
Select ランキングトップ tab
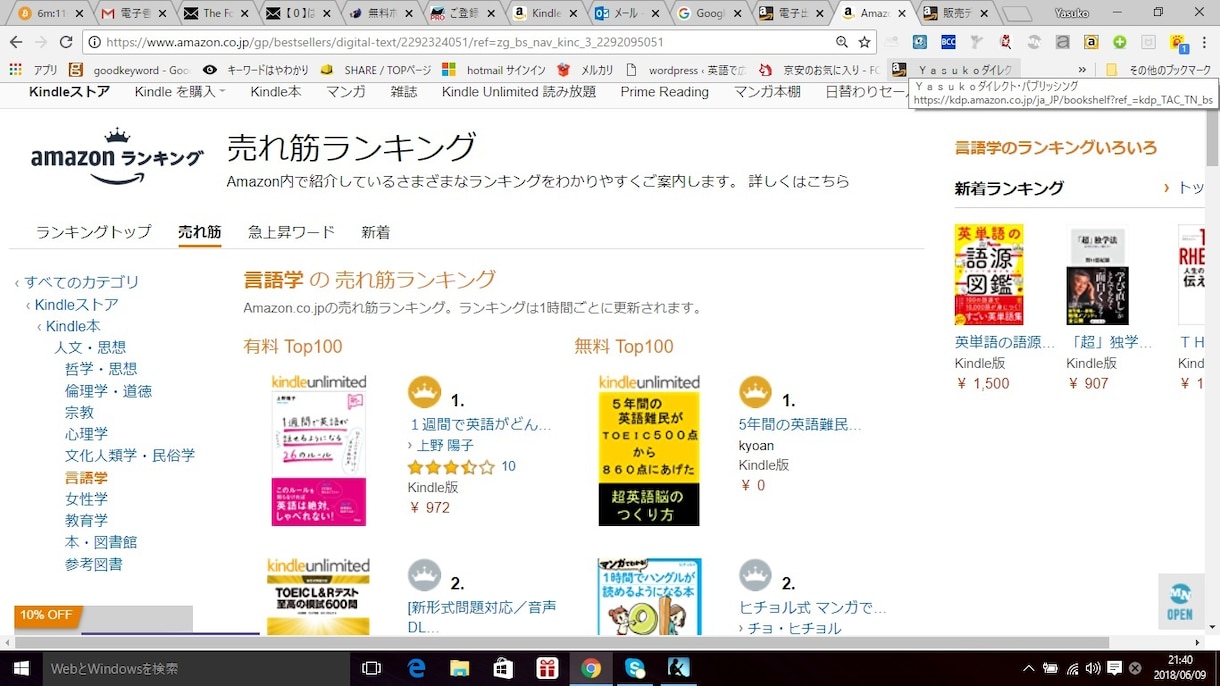[x=94, y=232]
